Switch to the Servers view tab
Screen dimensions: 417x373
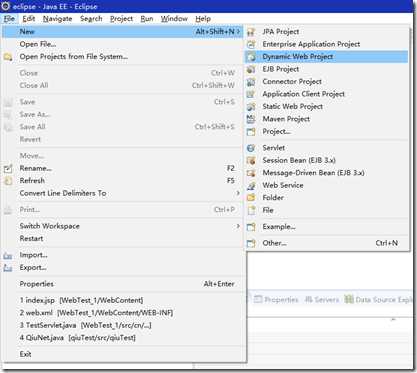pyautogui.click(x=322, y=299)
